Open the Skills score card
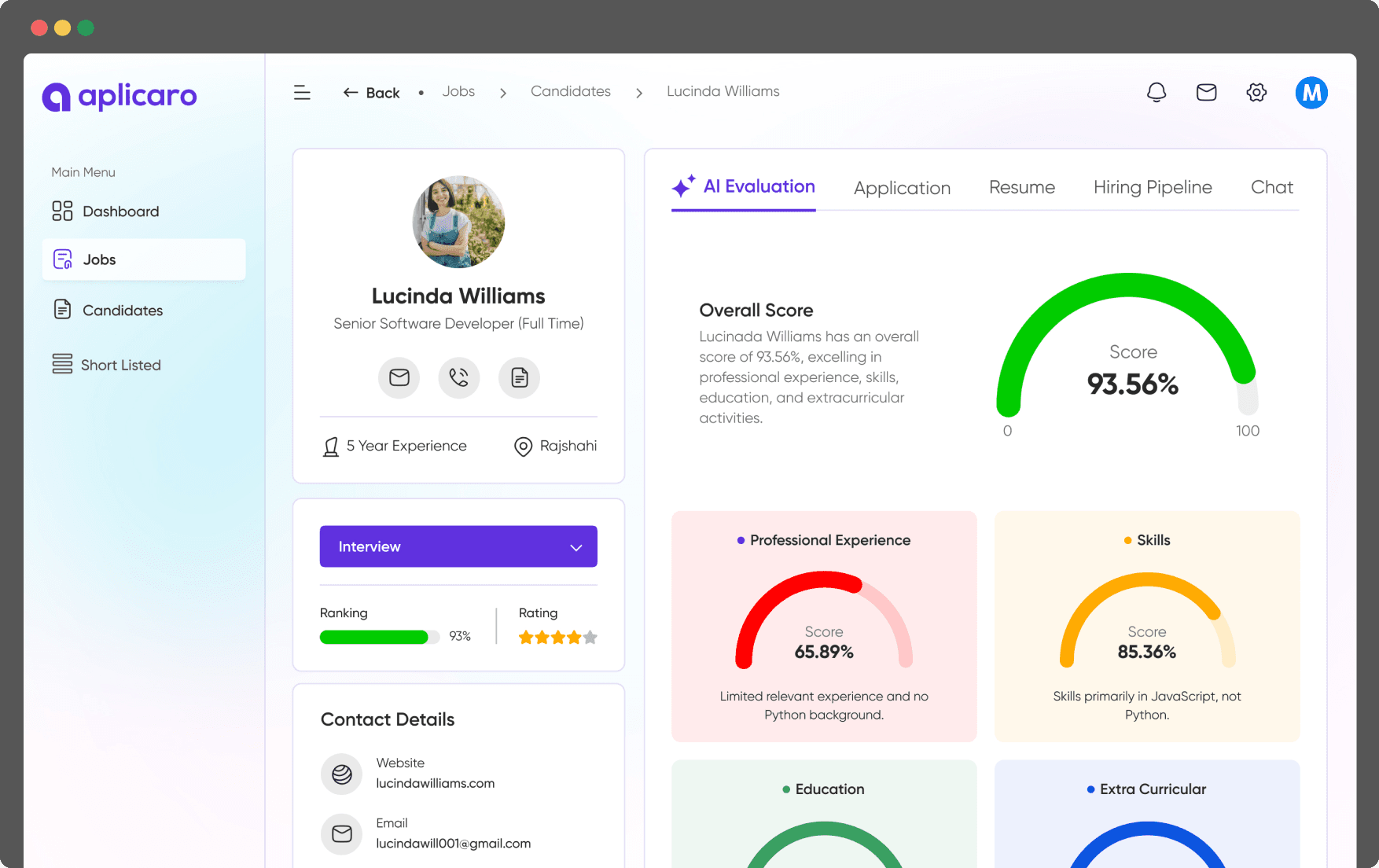Screen dimensions: 1379x868 pyautogui.click(x=1147, y=627)
